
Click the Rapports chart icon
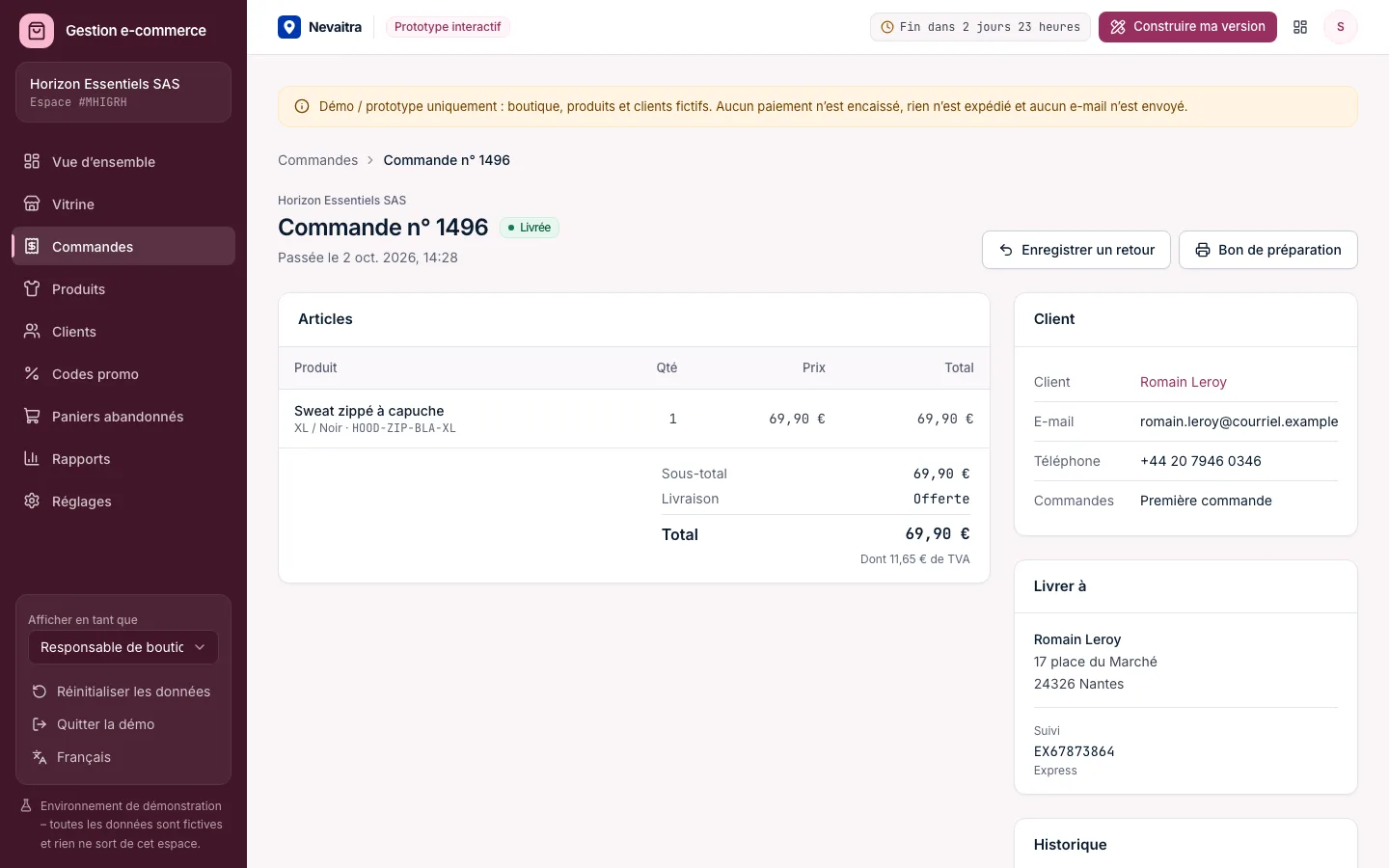pos(32,458)
